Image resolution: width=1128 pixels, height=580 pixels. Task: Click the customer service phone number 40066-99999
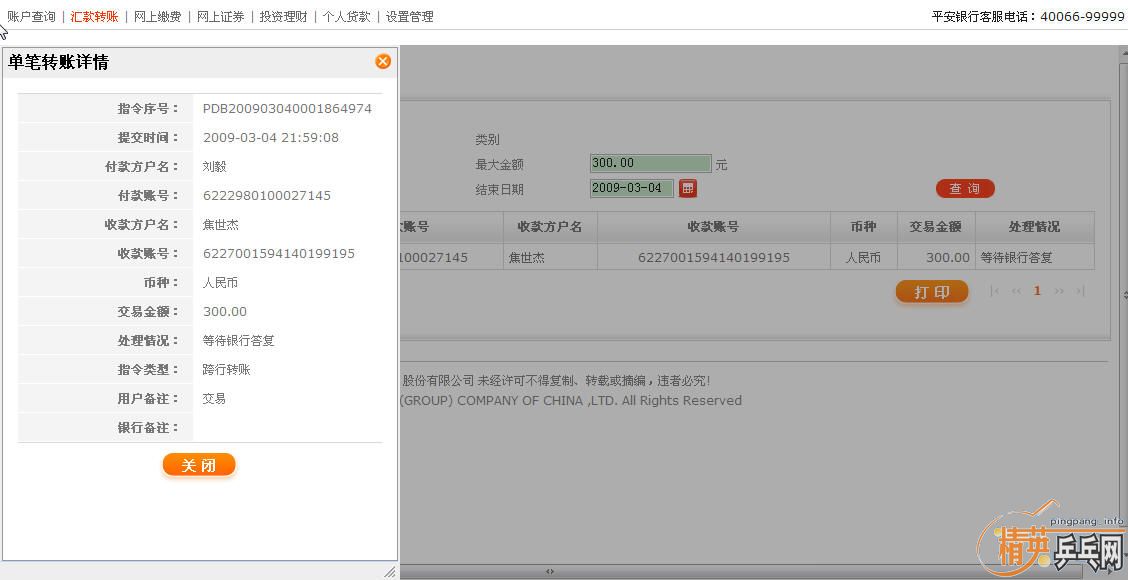point(1082,16)
